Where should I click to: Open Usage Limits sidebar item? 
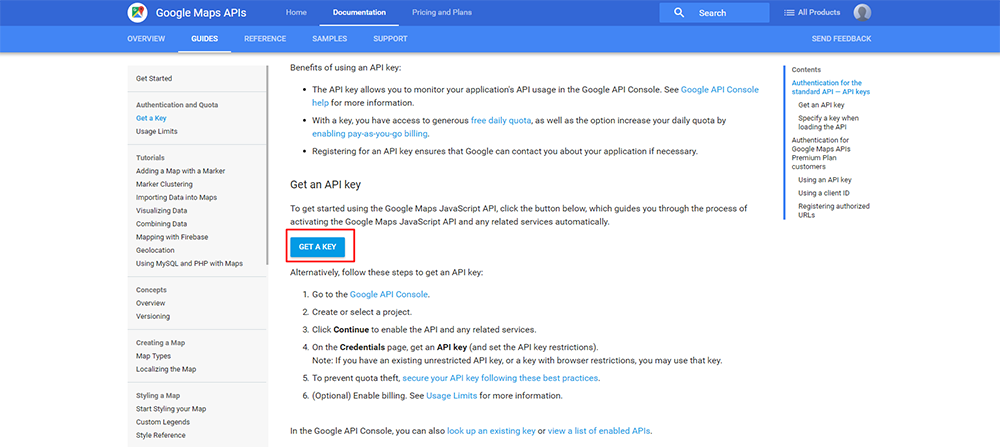click(156, 131)
